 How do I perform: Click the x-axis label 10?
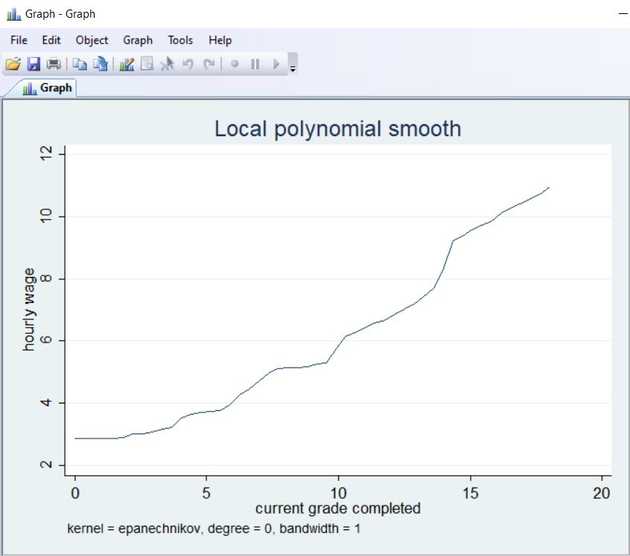click(338, 493)
